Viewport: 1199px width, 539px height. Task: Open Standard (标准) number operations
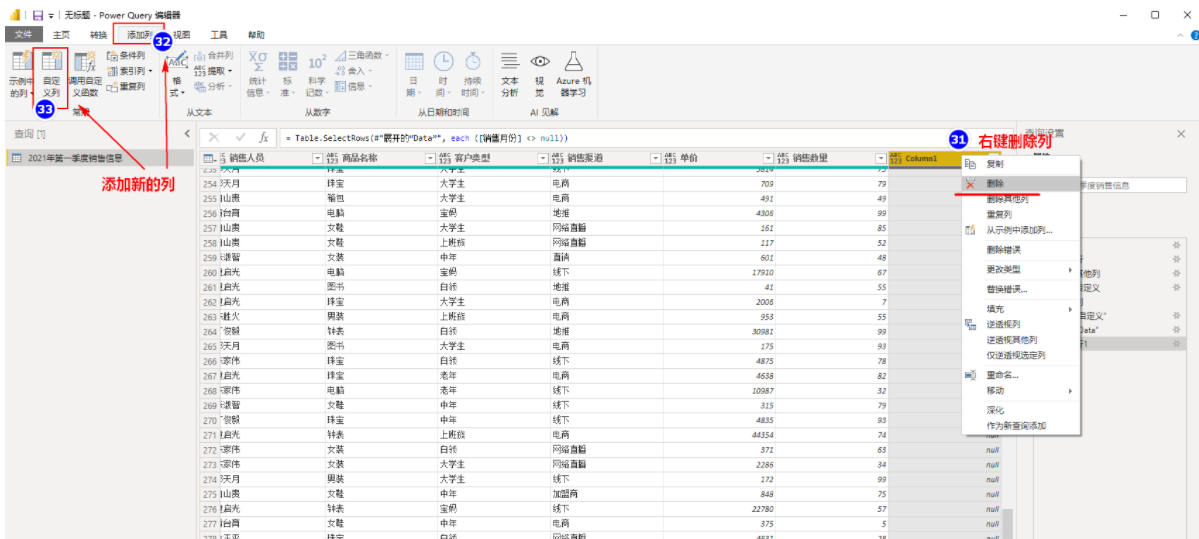pyautogui.click(x=288, y=74)
